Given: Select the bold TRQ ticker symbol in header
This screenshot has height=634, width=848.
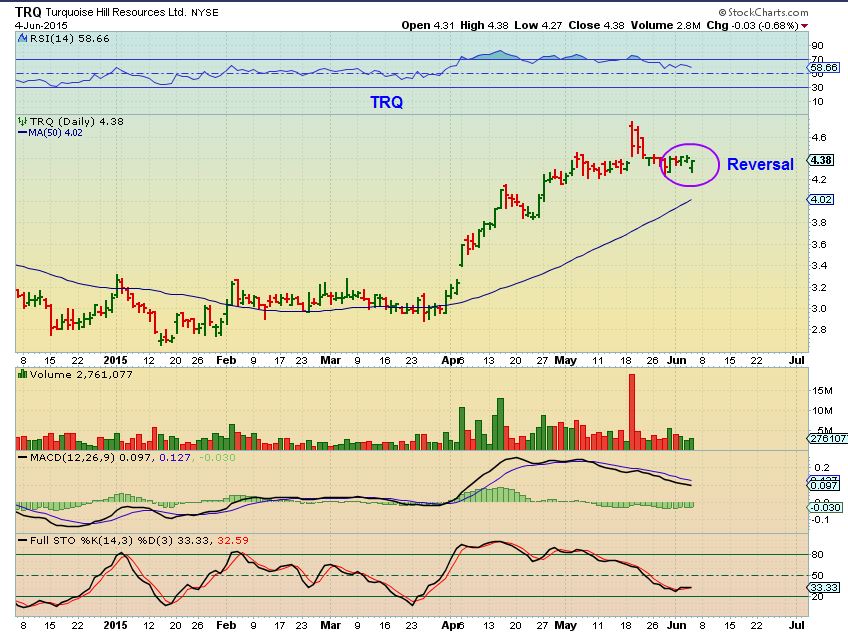Looking at the screenshot, I should pos(28,12).
